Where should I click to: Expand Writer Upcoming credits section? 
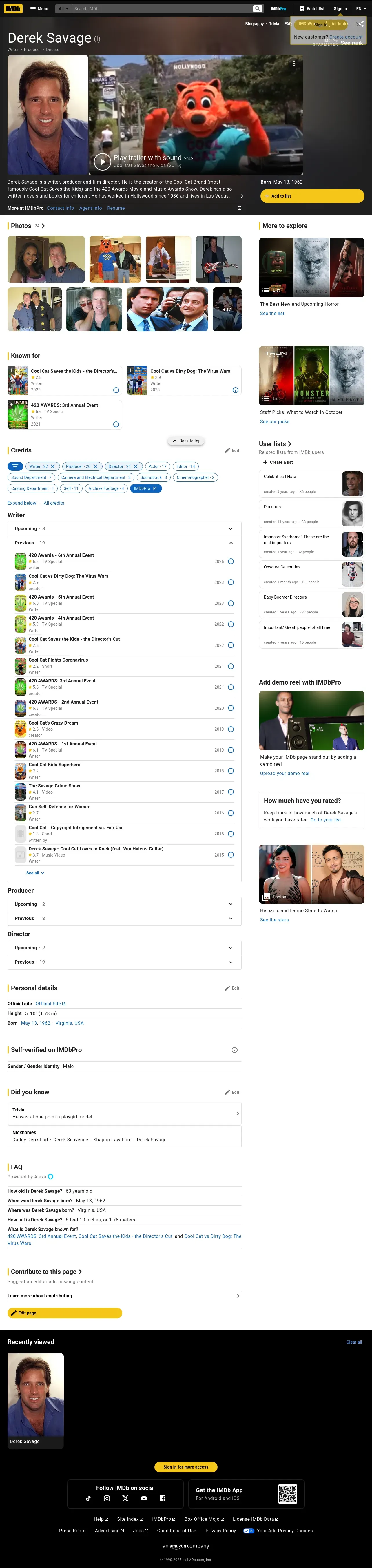tap(125, 528)
